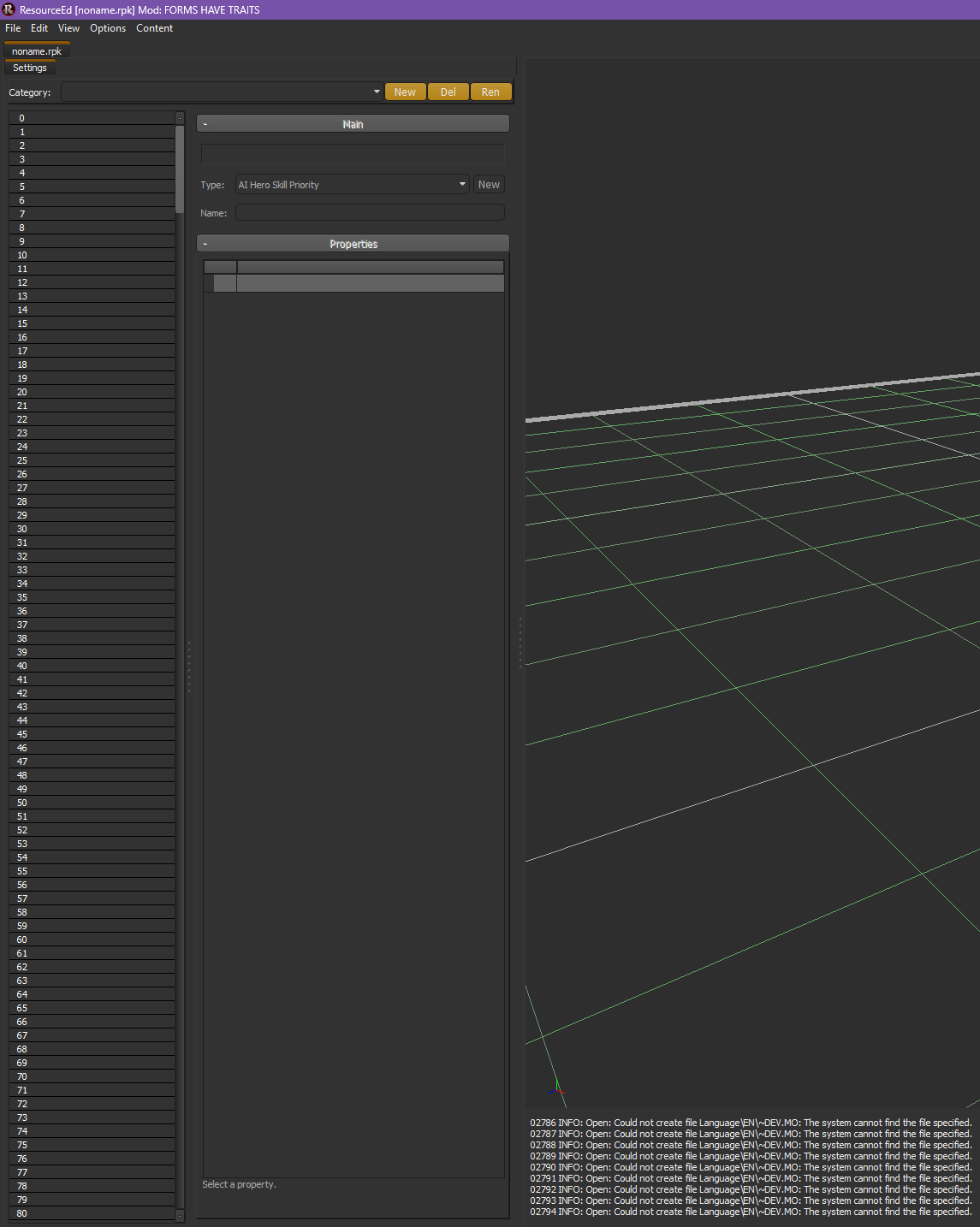Open the Options menu

(x=107, y=28)
